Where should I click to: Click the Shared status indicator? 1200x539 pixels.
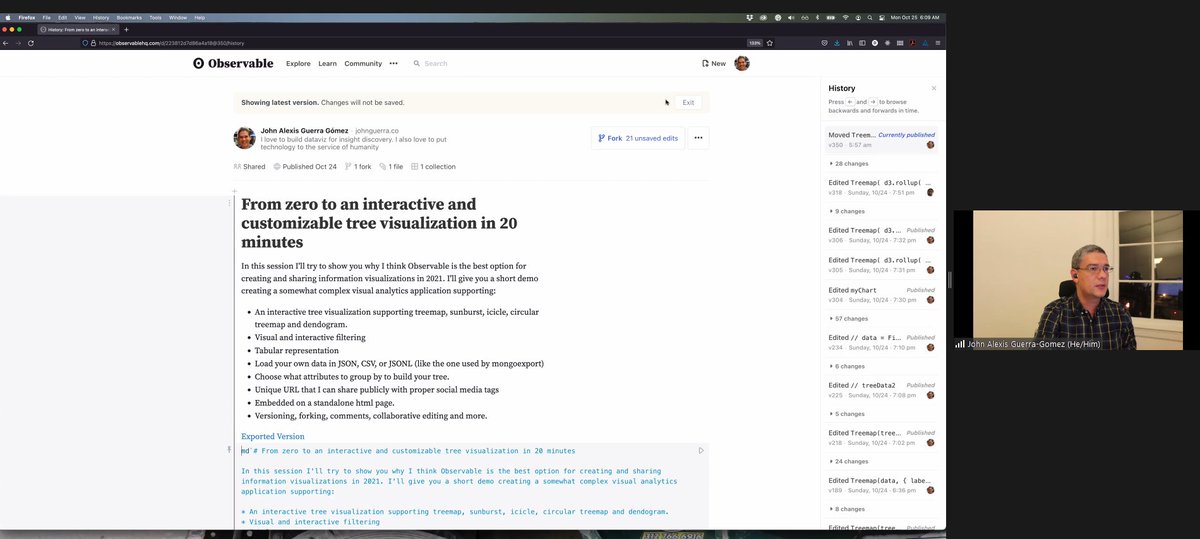tap(249, 167)
